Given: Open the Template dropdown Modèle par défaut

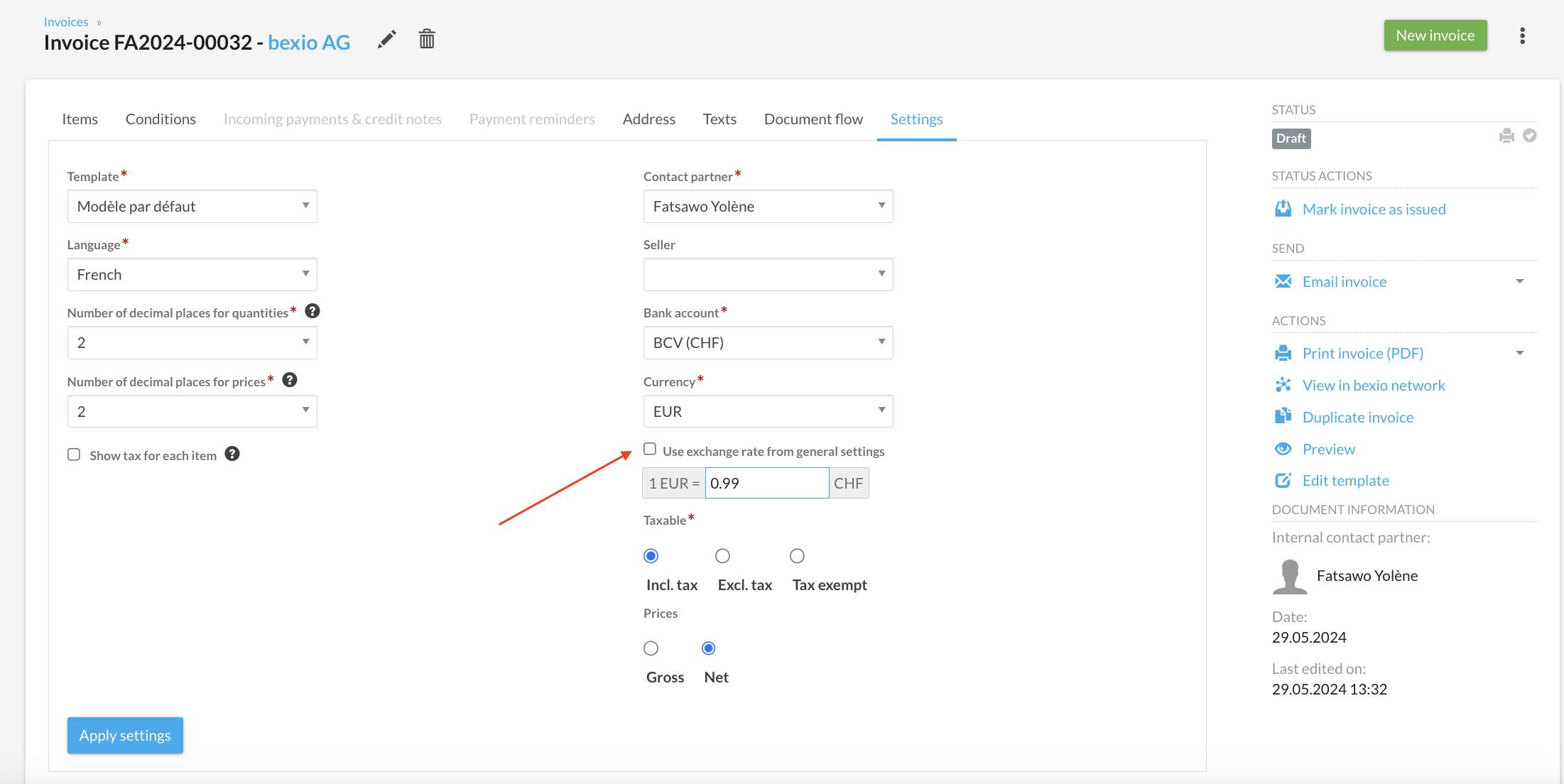Looking at the screenshot, I should (192, 206).
